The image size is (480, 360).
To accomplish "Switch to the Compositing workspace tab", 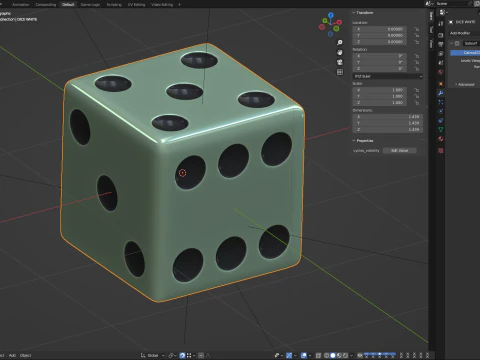I will [x=46, y=5].
